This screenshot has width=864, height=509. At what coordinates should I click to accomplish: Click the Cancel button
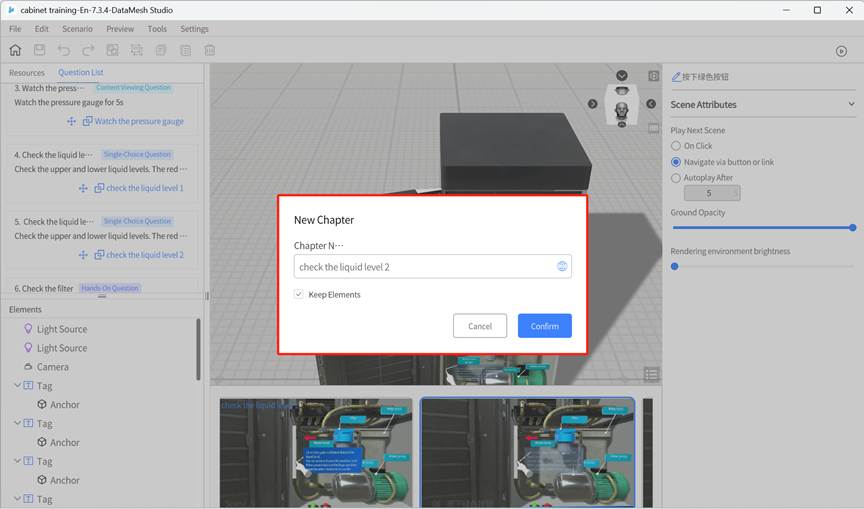[480, 326]
